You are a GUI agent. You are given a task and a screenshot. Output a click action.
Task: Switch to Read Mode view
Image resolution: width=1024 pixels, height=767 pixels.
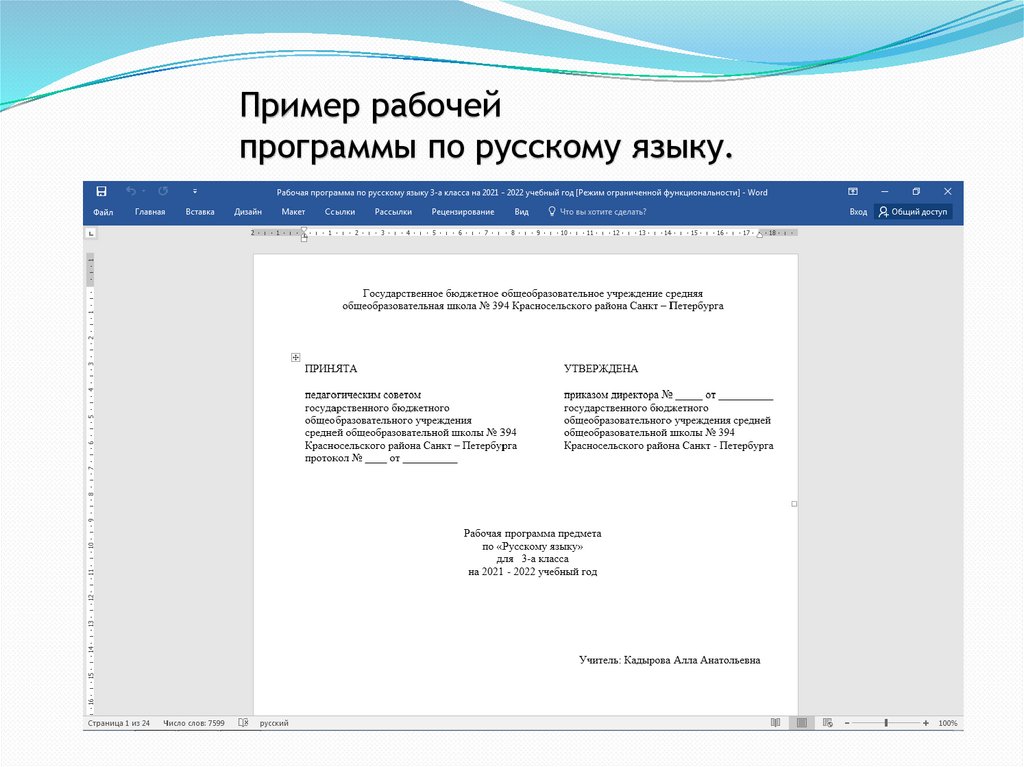(x=775, y=723)
